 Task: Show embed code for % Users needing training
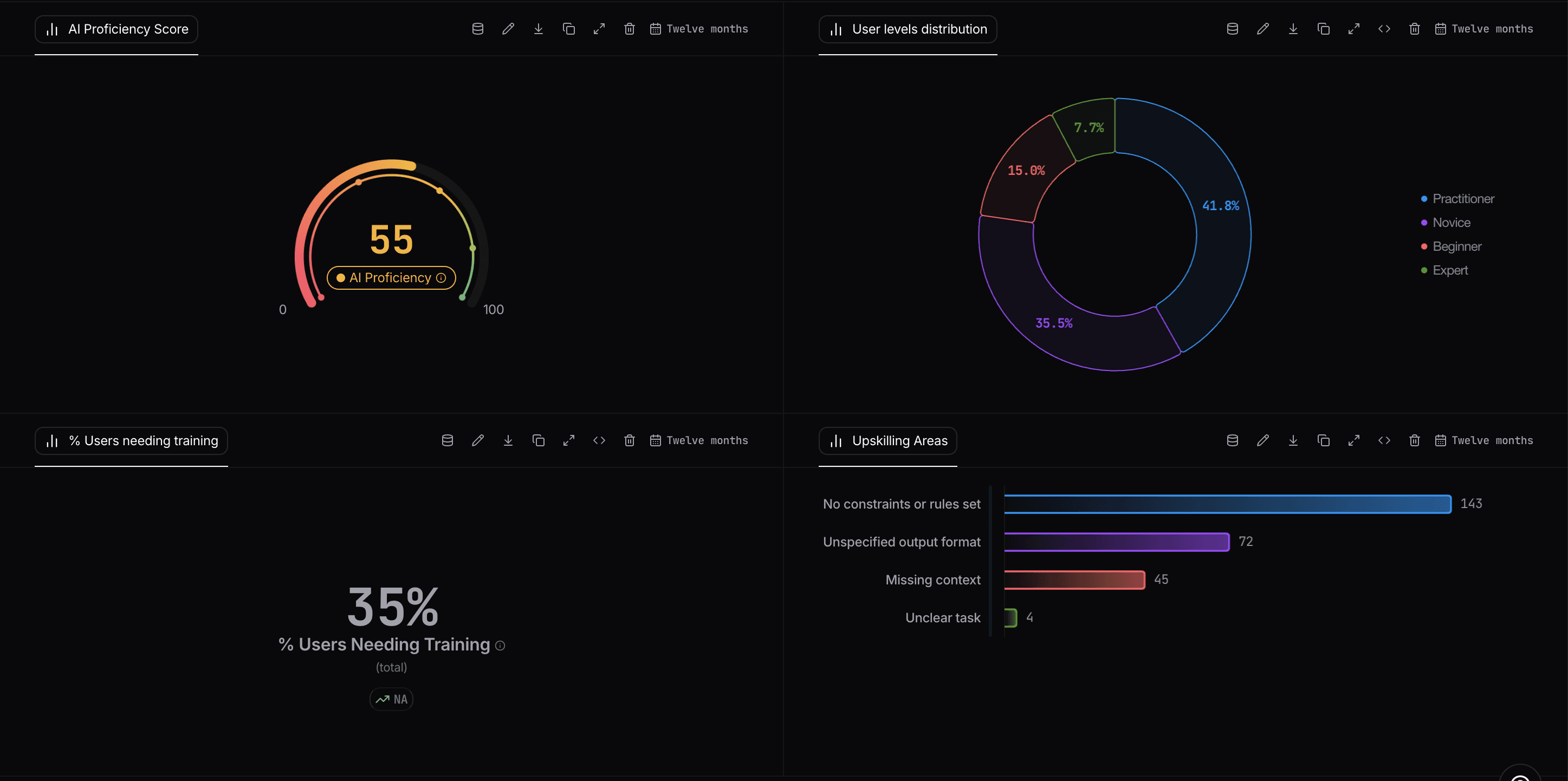pos(600,440)
